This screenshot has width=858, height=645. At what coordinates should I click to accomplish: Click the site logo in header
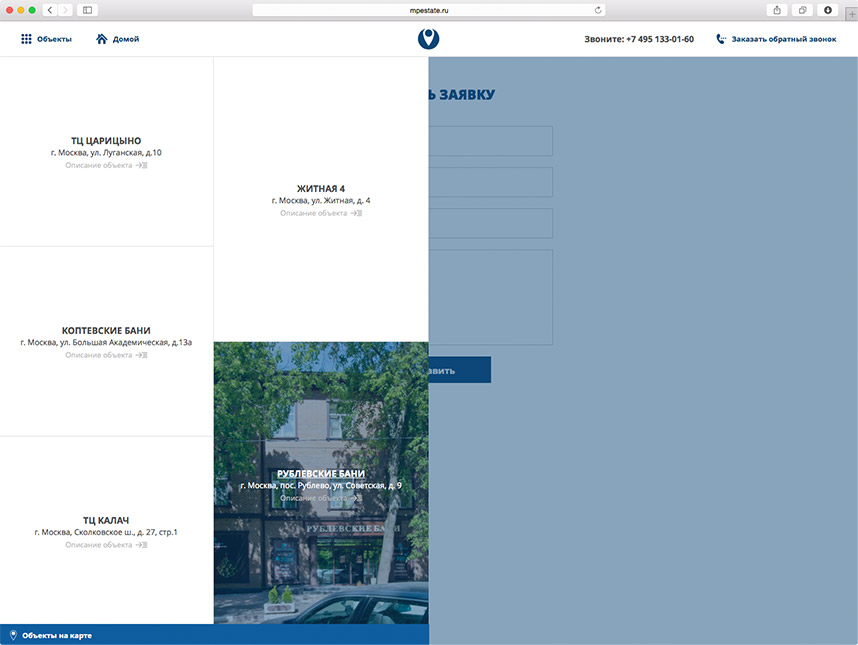tap(429, 39)
